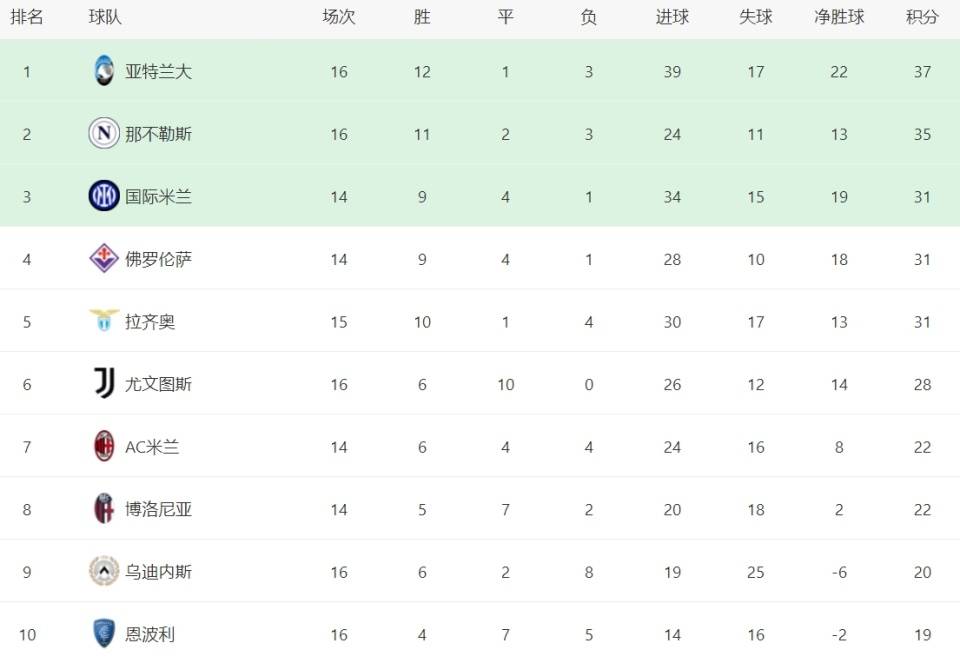
Task: Click the Juventus (尤文图斯) J logo
Action: tap(104, 383)
